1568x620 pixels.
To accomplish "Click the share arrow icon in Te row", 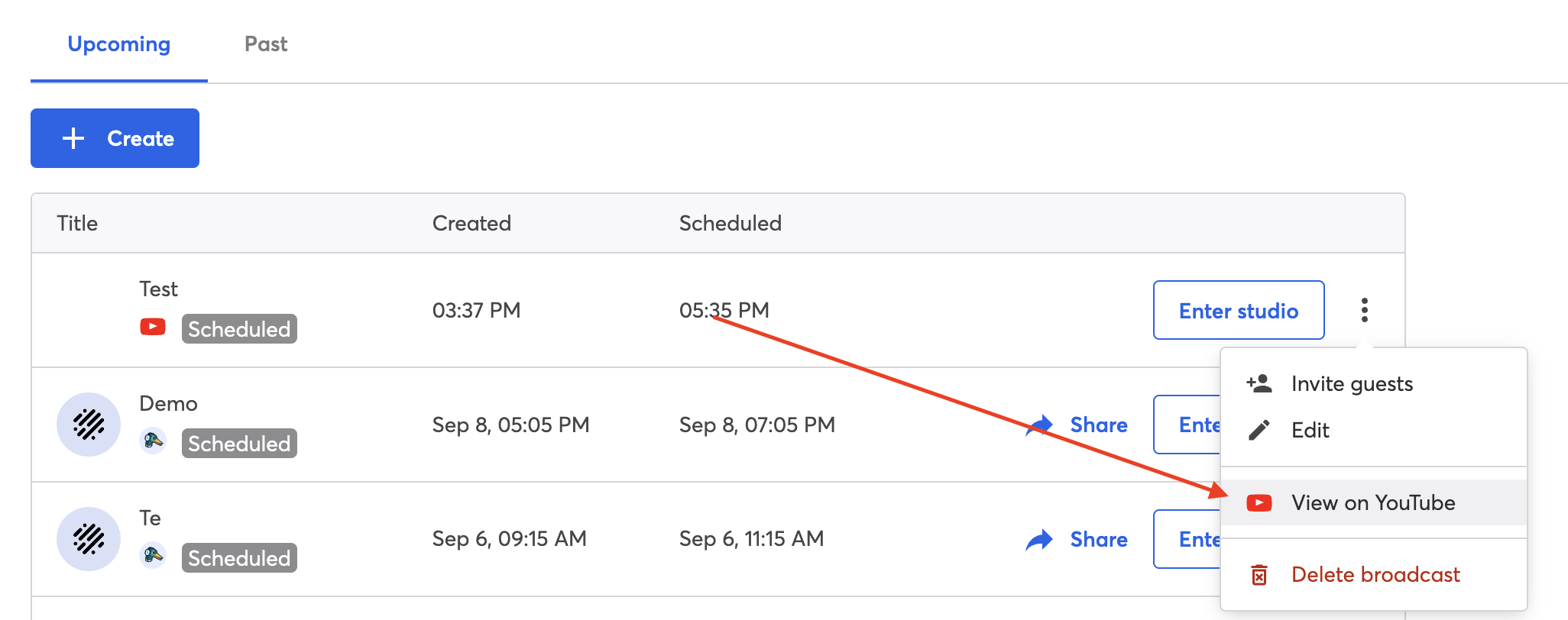I will 1039,540.
